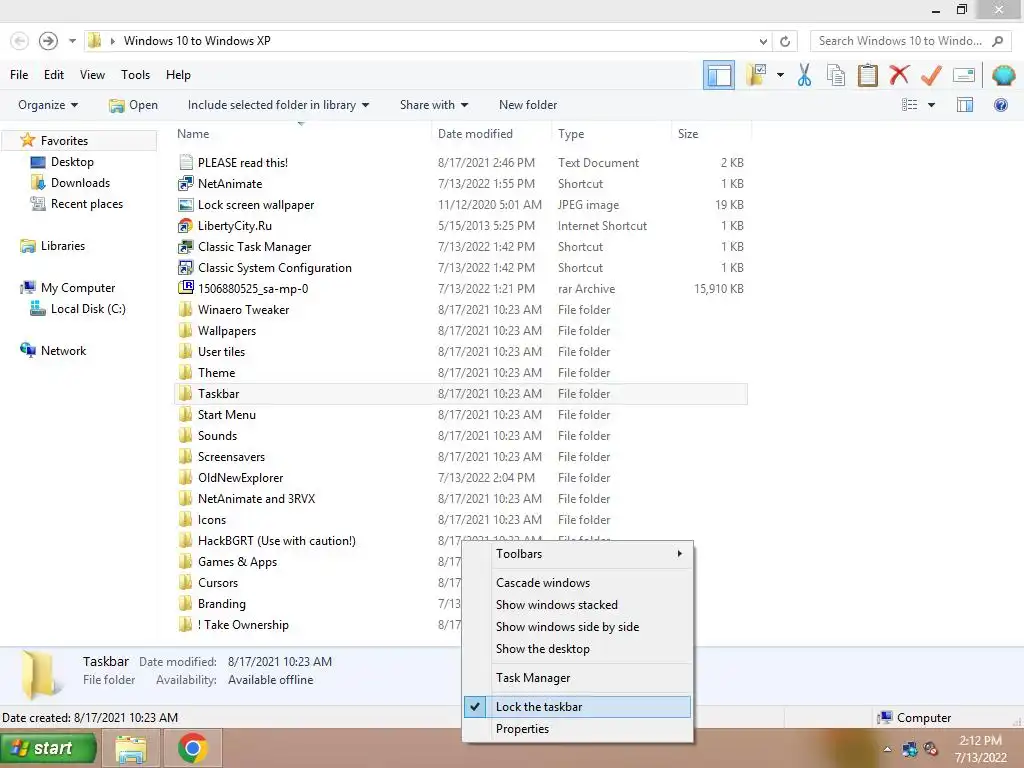Open the File menu

click(x=19, y=75)
